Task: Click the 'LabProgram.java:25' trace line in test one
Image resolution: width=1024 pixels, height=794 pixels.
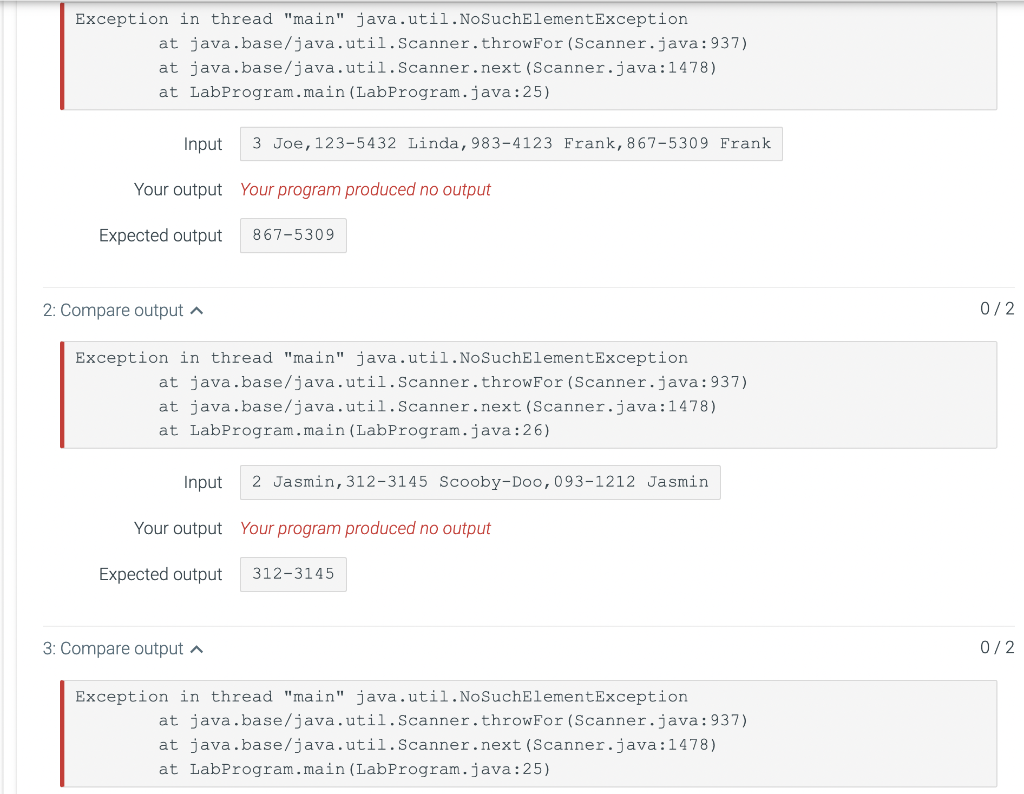Action: pos(355,91)
